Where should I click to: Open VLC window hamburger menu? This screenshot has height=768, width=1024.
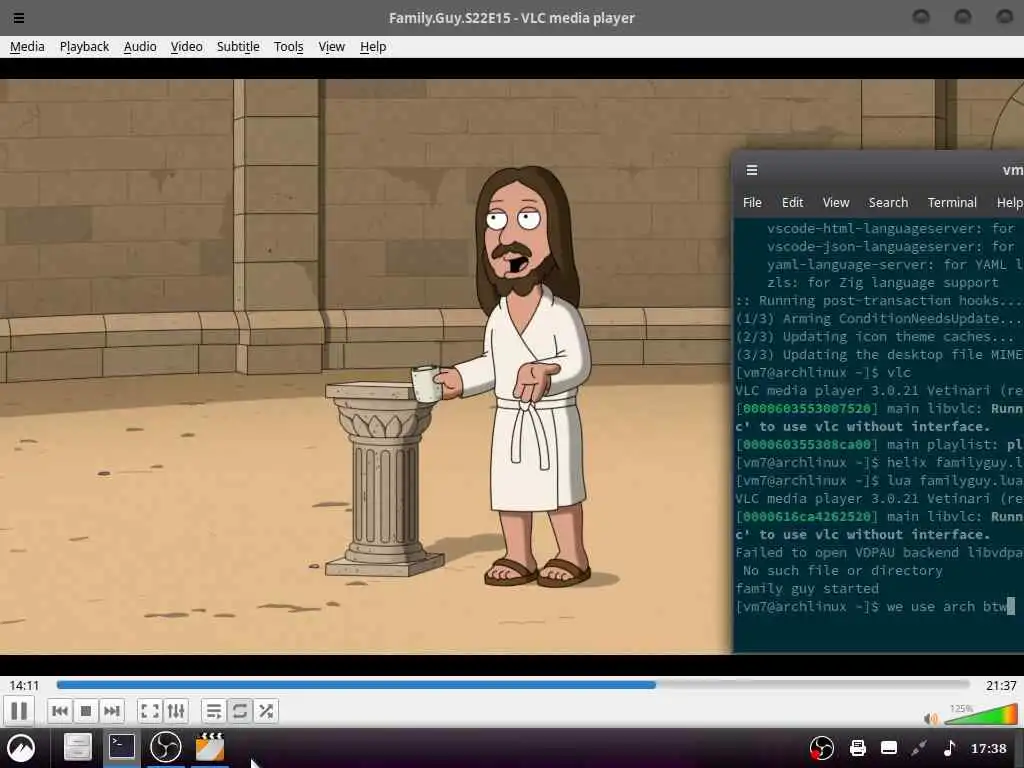tap(19, 18)
